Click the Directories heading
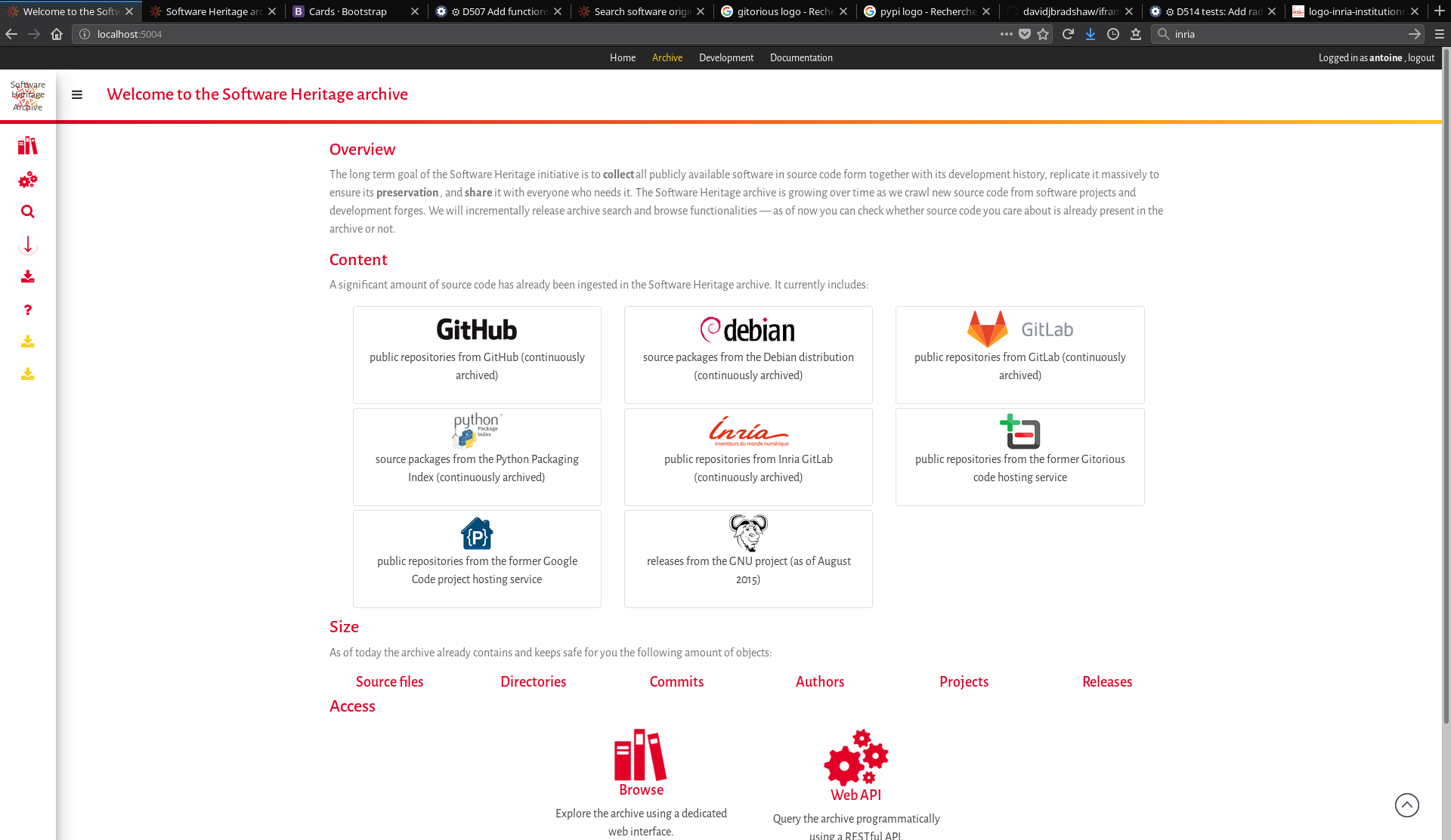 click(x=534, y=681)
